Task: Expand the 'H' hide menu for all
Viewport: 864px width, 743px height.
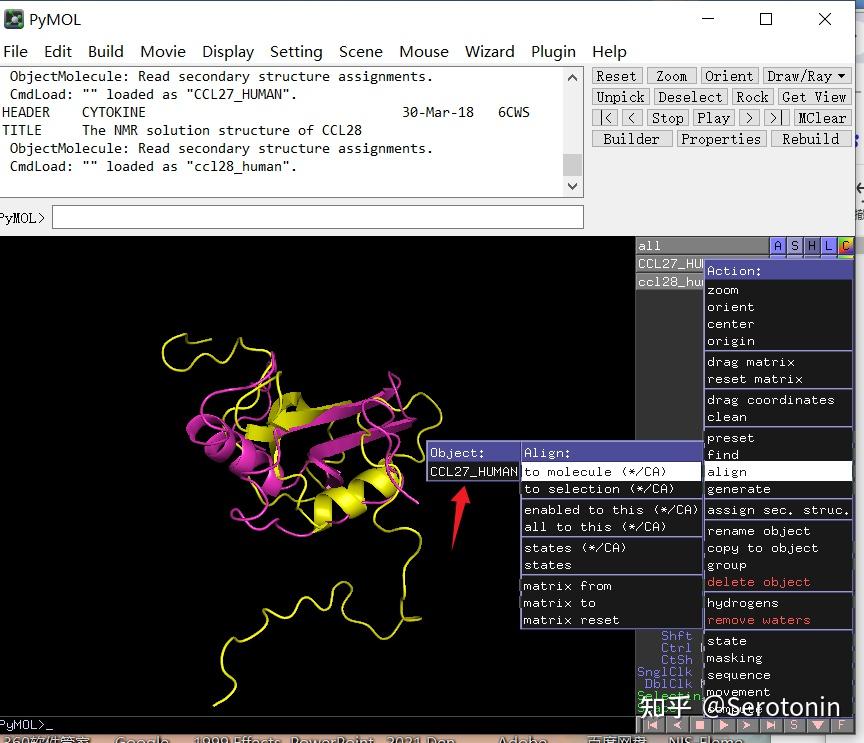Action: point(812,246)
